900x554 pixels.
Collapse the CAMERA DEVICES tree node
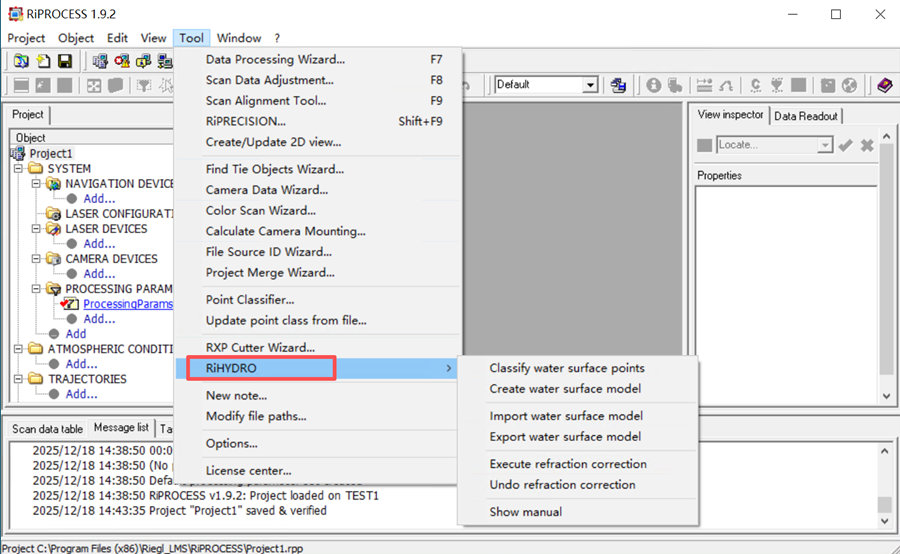[x=36, y=259]
